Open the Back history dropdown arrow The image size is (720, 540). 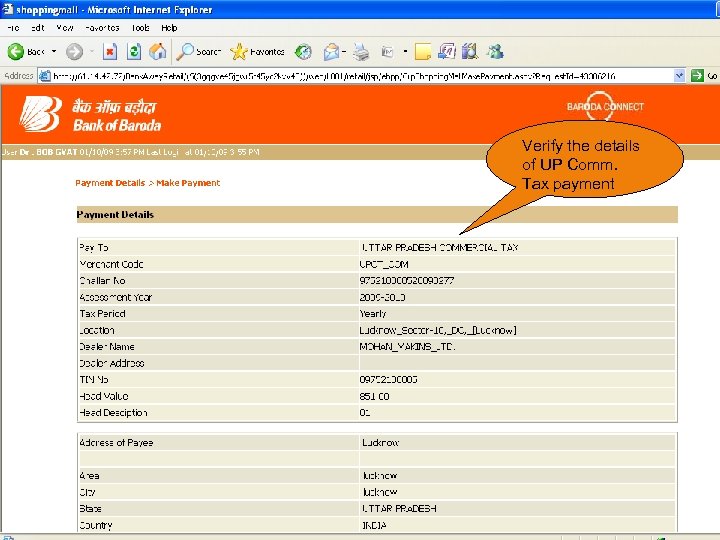(x=54, y=51)
